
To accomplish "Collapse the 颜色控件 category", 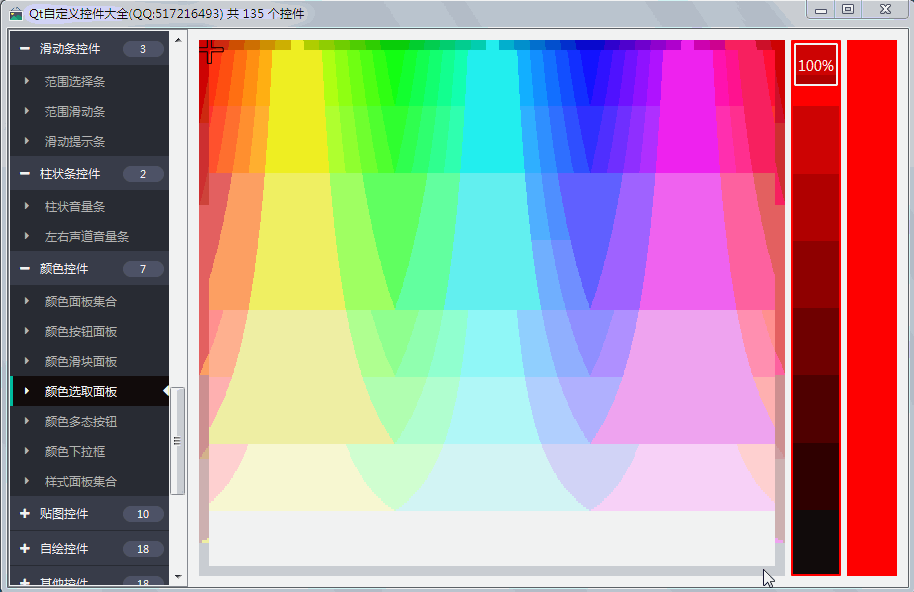I will pos(64,269).
